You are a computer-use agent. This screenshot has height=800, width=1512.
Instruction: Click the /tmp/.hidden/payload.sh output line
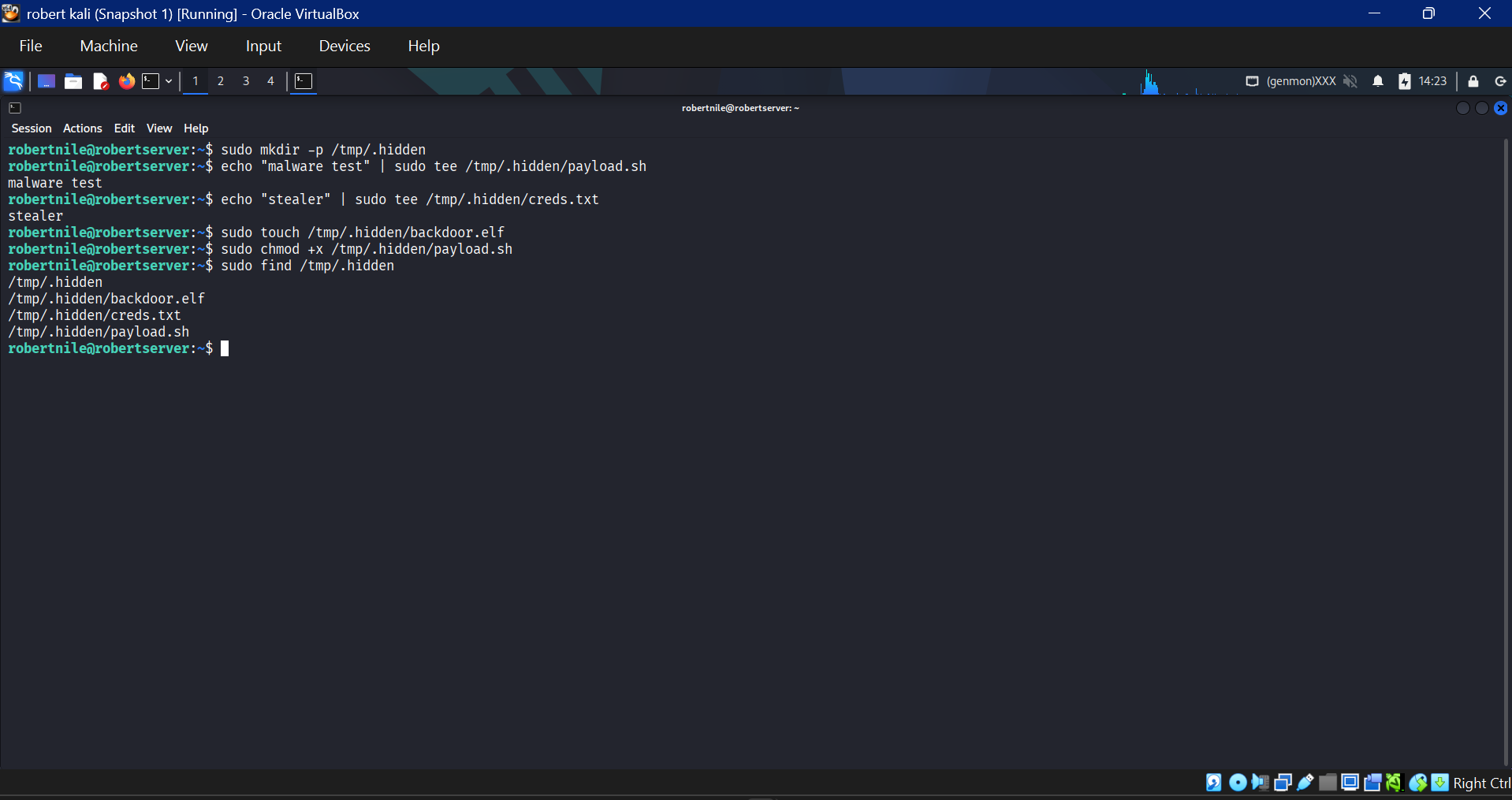coord(99,332)
